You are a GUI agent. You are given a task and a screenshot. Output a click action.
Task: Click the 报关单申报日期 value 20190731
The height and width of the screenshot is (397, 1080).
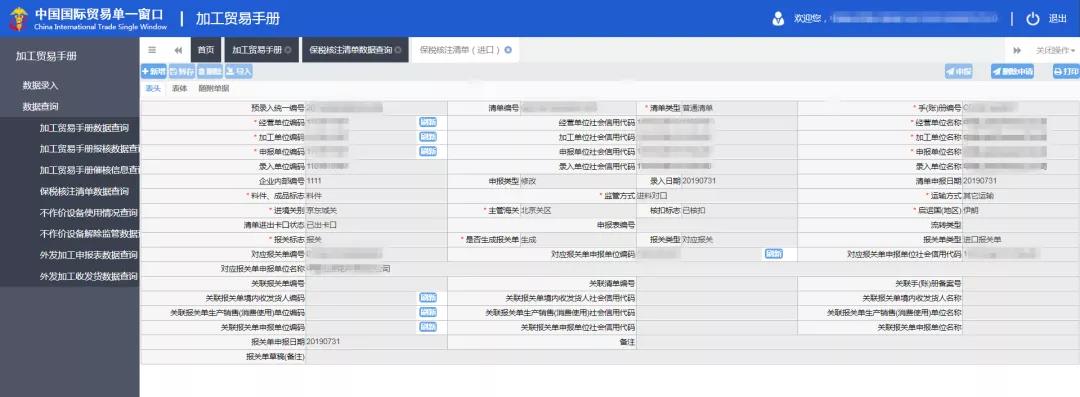tap(323, 342)
